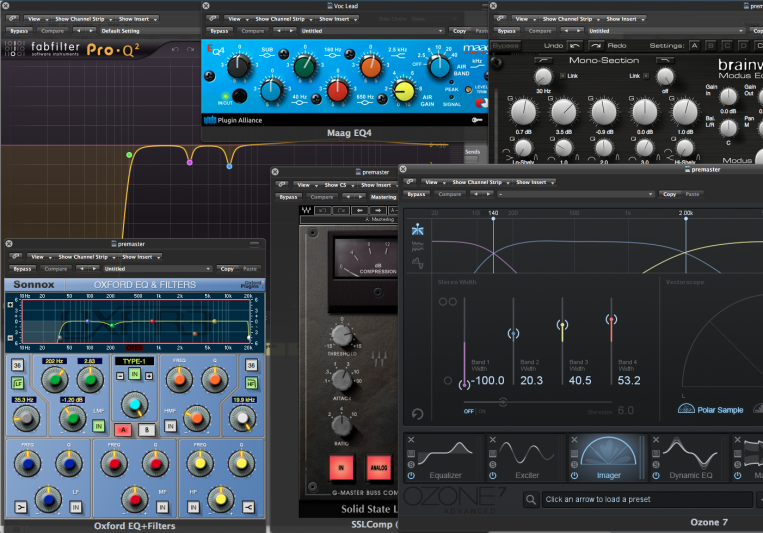Click the Pro-Q 2 undo arrow

175,49
